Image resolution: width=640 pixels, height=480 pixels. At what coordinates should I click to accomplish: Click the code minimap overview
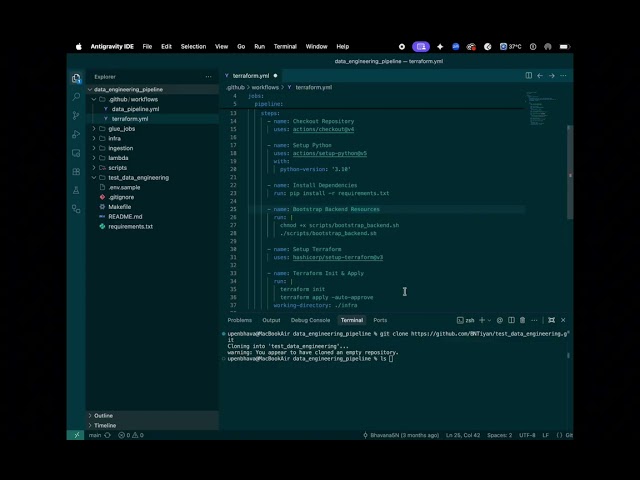click(x=543, y=108)
